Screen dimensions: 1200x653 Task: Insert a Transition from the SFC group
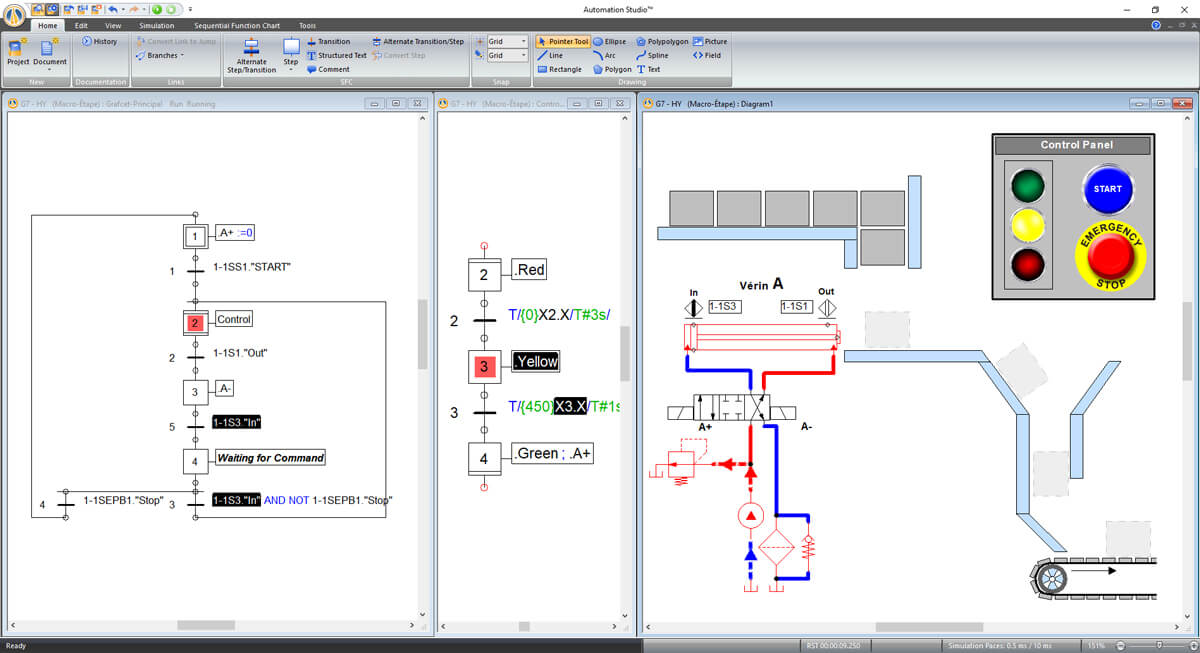point(328,42)
